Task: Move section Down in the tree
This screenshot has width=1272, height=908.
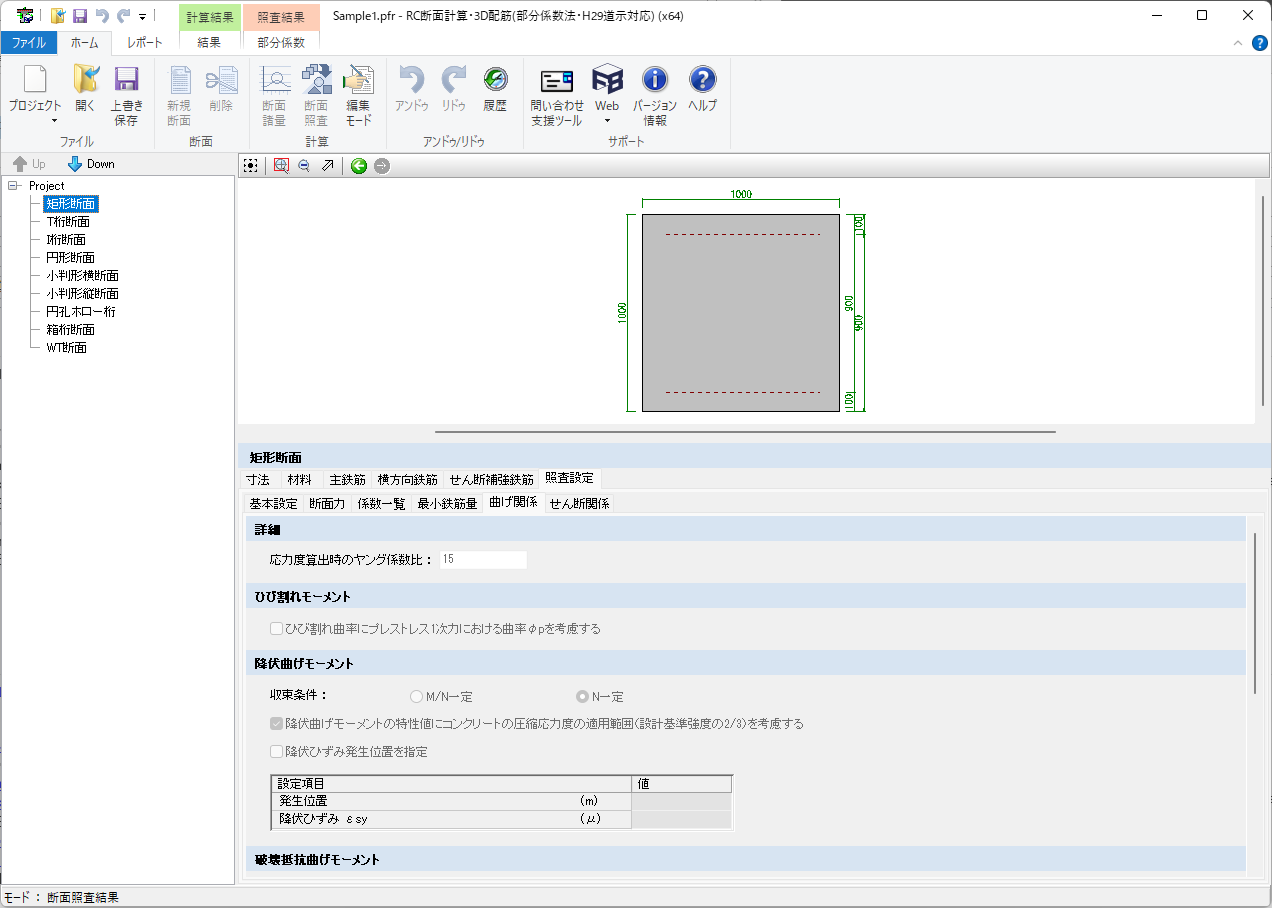Action: 91,164
